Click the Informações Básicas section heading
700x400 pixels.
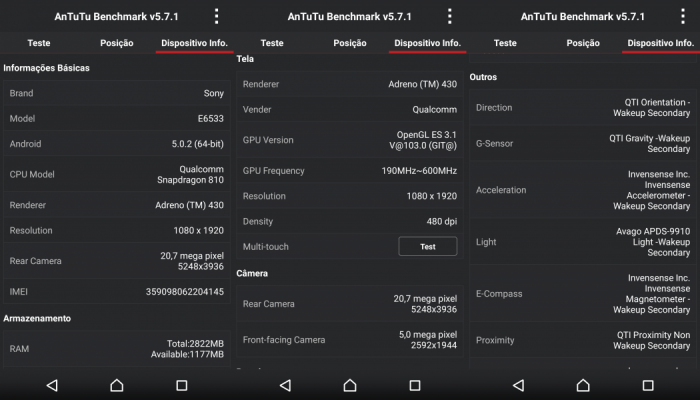[x=46, y=68]
